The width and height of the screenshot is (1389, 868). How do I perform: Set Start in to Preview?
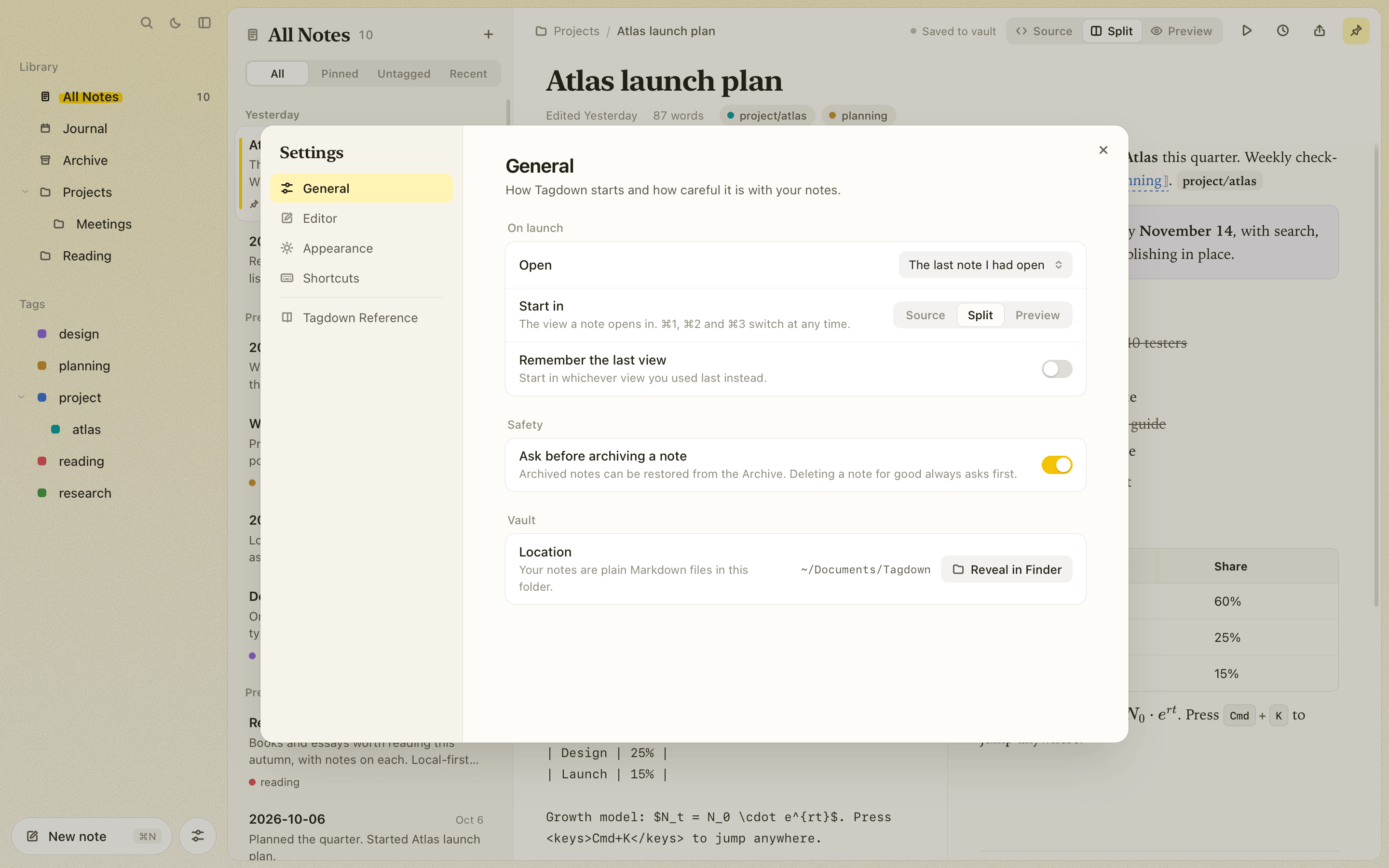tap(1038, 315)
